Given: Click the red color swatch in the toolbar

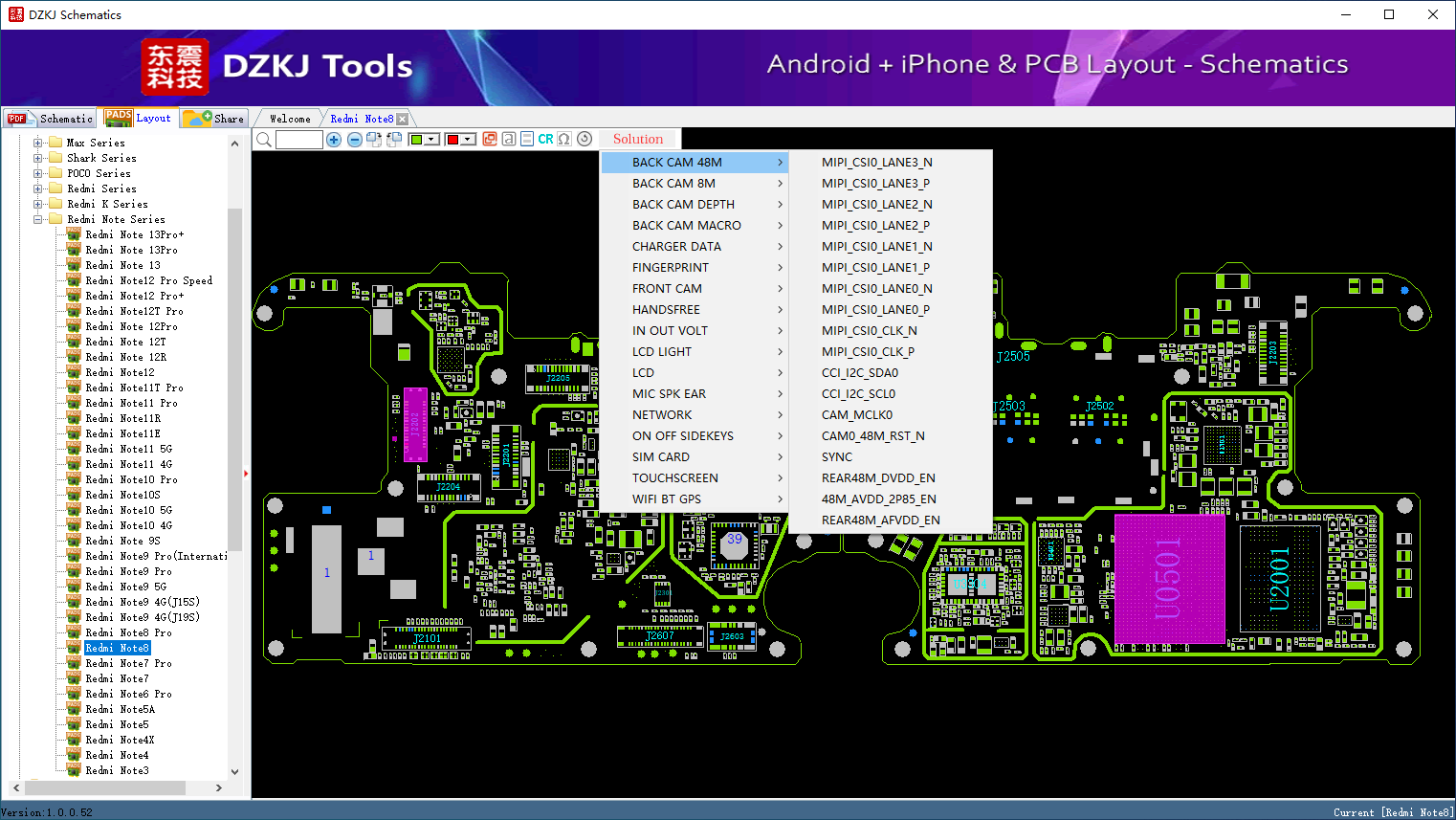Looking at the screenshot, I should coord(452,140).
